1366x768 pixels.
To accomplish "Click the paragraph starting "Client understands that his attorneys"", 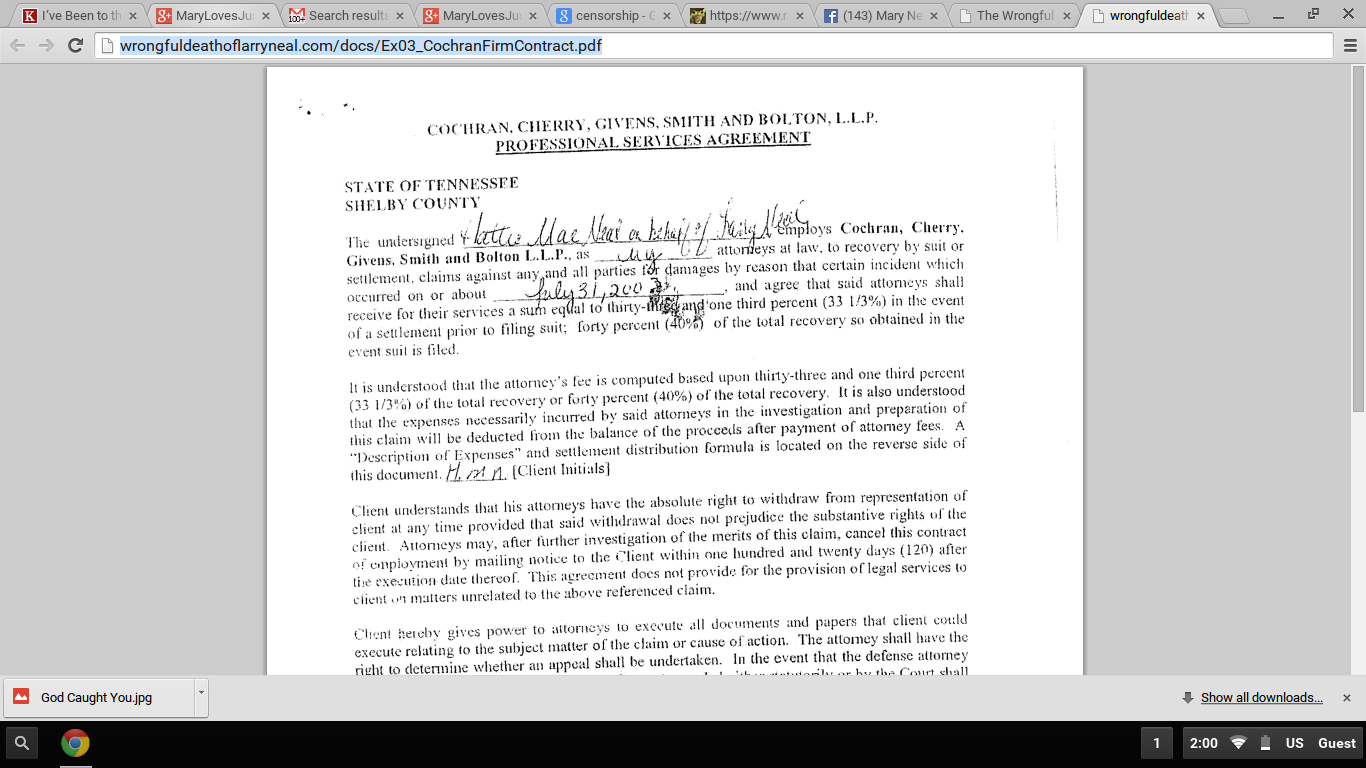I will [659, 548].
